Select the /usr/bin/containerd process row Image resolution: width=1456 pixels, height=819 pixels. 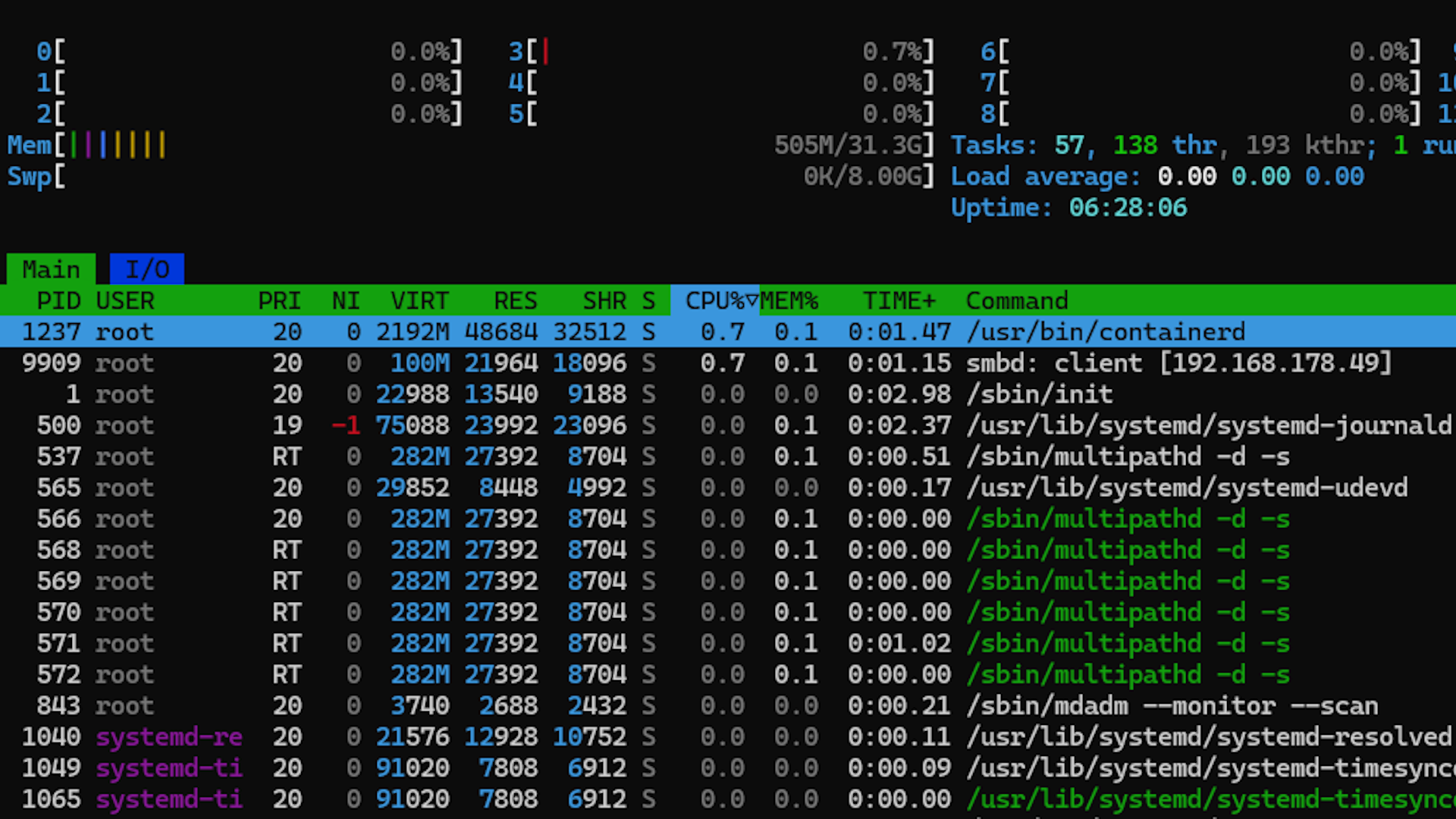(x=1105, y=332)
